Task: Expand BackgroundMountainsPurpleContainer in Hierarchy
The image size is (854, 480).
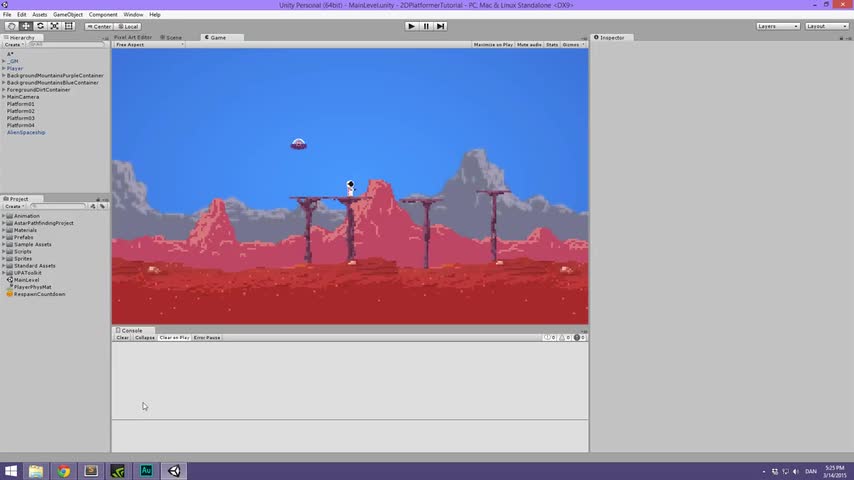Action: point(4,76)
